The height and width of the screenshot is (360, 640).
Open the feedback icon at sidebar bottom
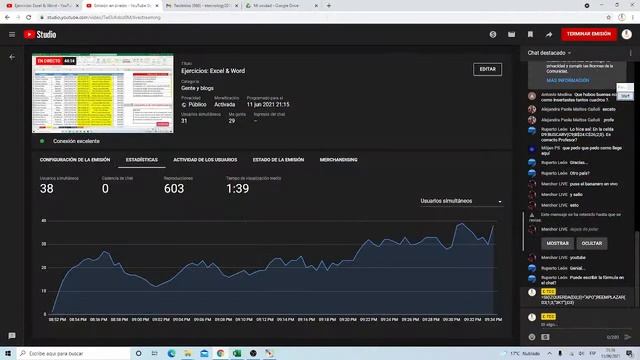(12, 336)
